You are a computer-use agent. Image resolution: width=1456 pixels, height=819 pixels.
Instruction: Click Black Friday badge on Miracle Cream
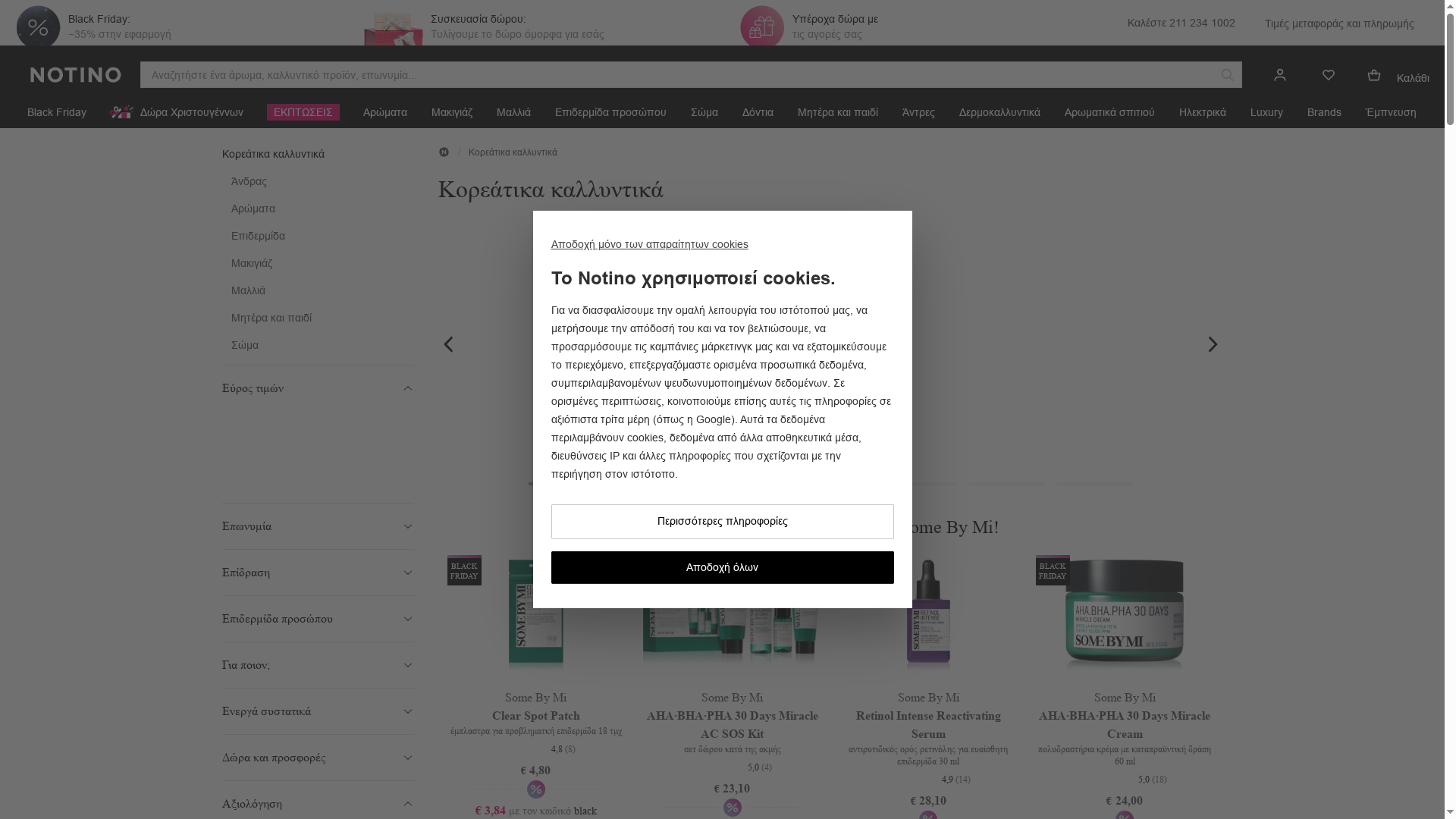point(1053,570)
